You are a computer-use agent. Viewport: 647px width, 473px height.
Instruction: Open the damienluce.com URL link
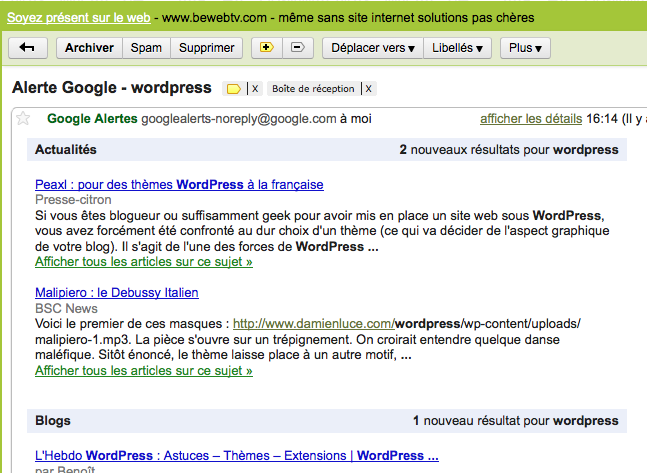coord(314,324)
